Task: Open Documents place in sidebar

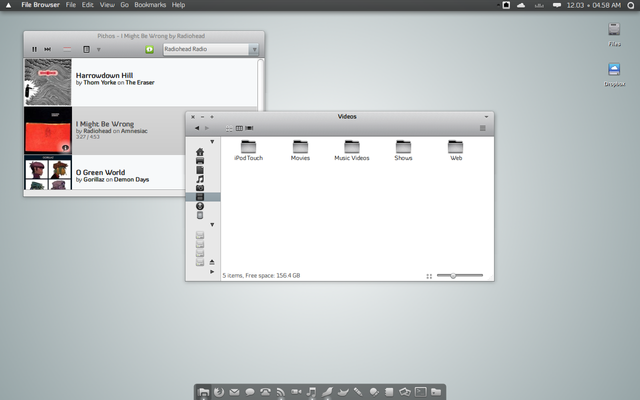Action: point(200,170)
